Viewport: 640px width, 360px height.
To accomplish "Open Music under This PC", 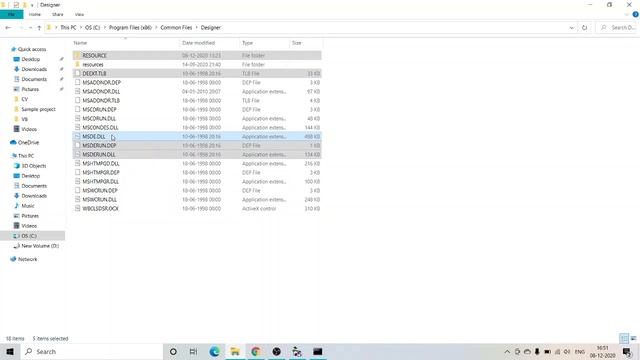I will coord(28,206).
